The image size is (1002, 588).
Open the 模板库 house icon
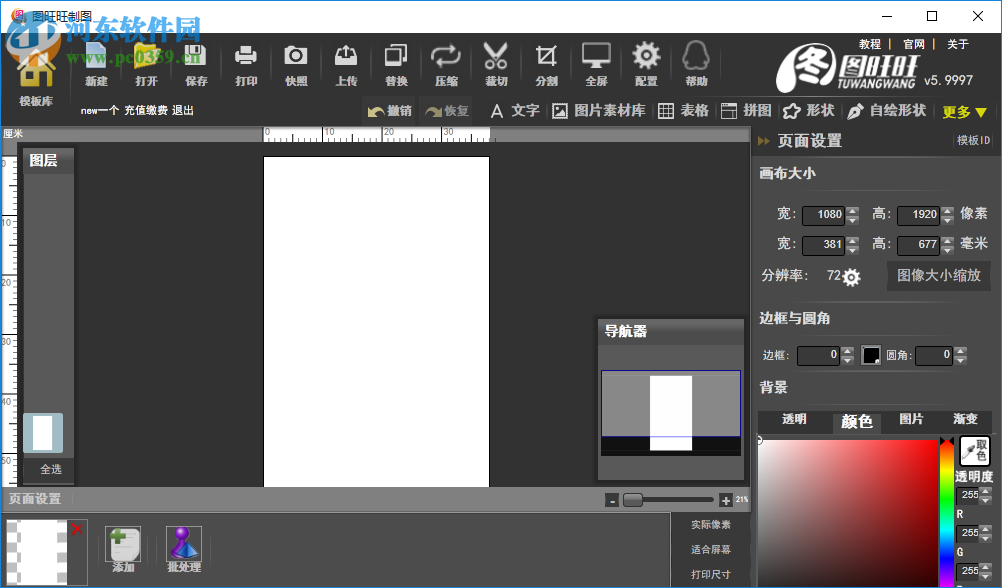tap(36, 70)
